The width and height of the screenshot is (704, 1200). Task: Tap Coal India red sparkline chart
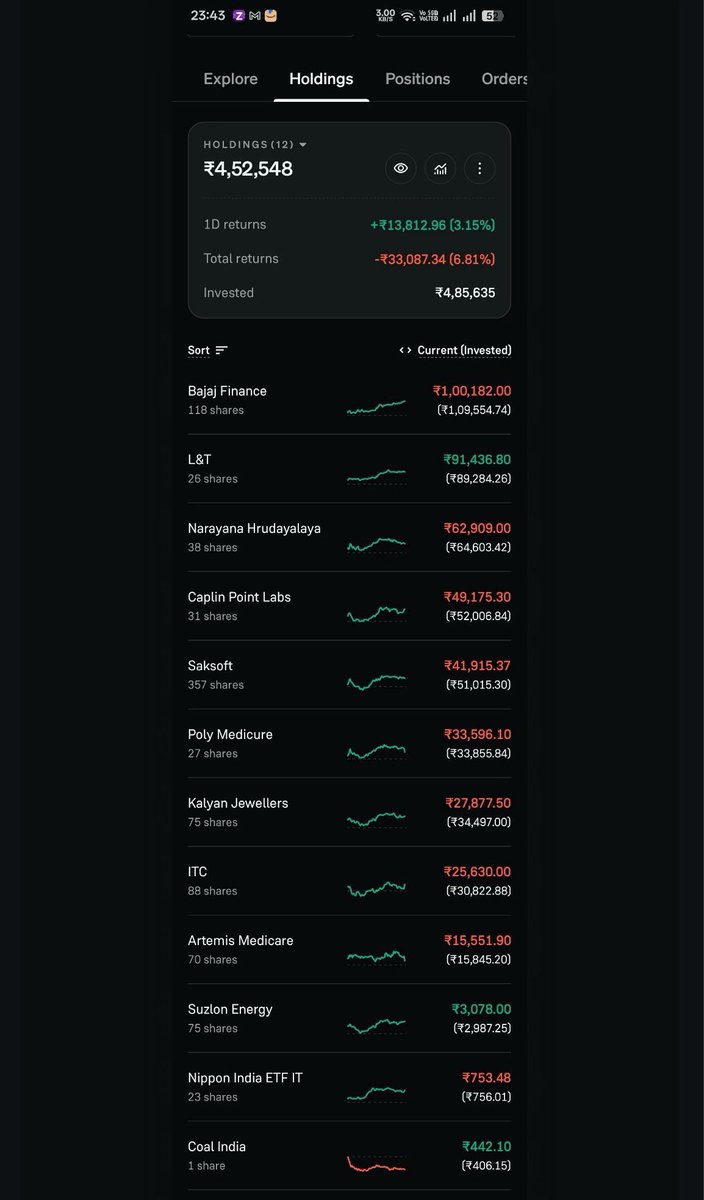tap(376, 1163)
